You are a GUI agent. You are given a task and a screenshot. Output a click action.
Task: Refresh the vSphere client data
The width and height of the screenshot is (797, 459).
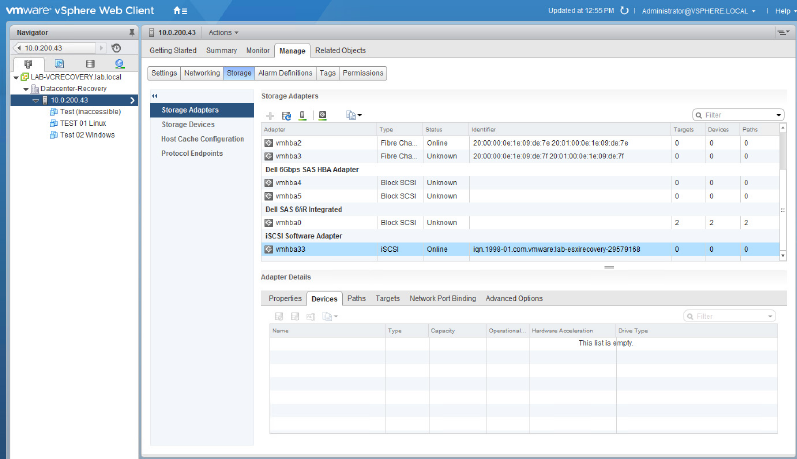tap(625, 10)
